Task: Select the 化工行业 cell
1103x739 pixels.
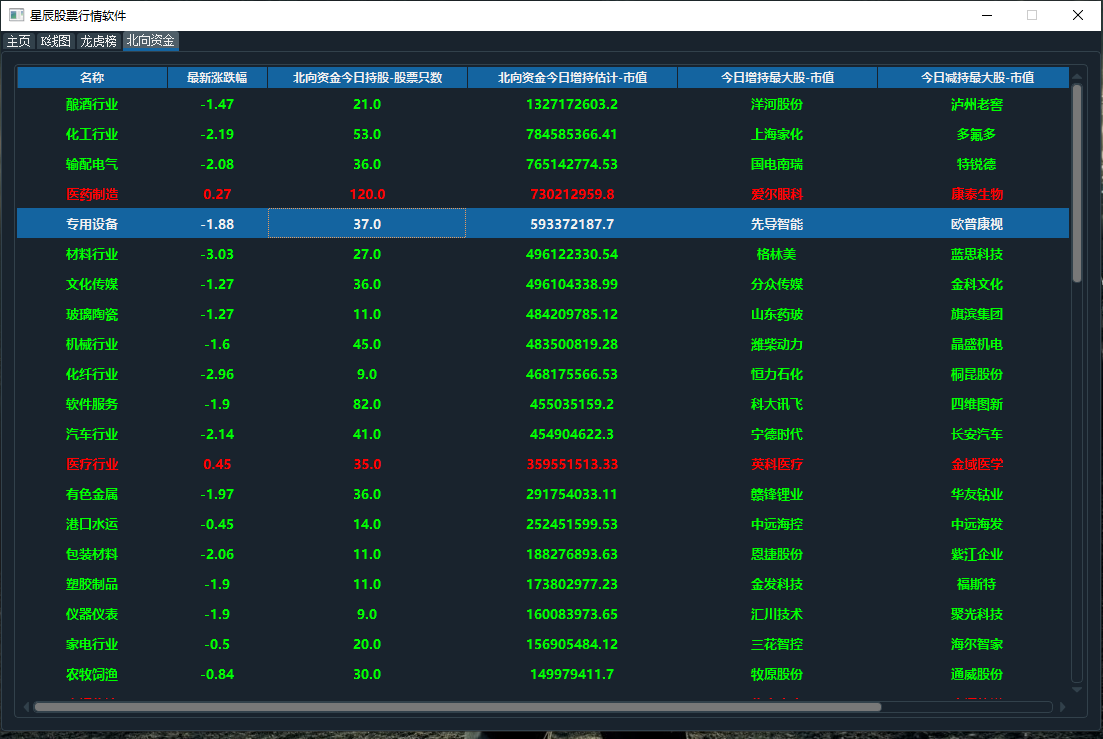Action: point(92,134)
